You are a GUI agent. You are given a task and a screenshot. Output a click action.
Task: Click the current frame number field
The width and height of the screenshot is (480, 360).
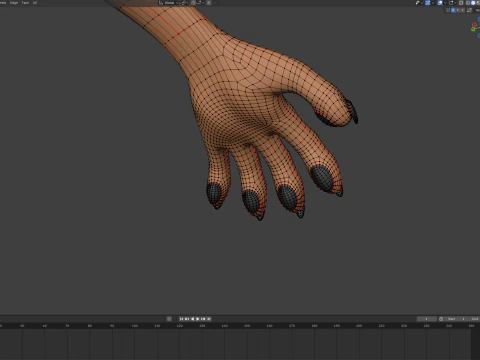pyautogui.click(x=426, y=319)
